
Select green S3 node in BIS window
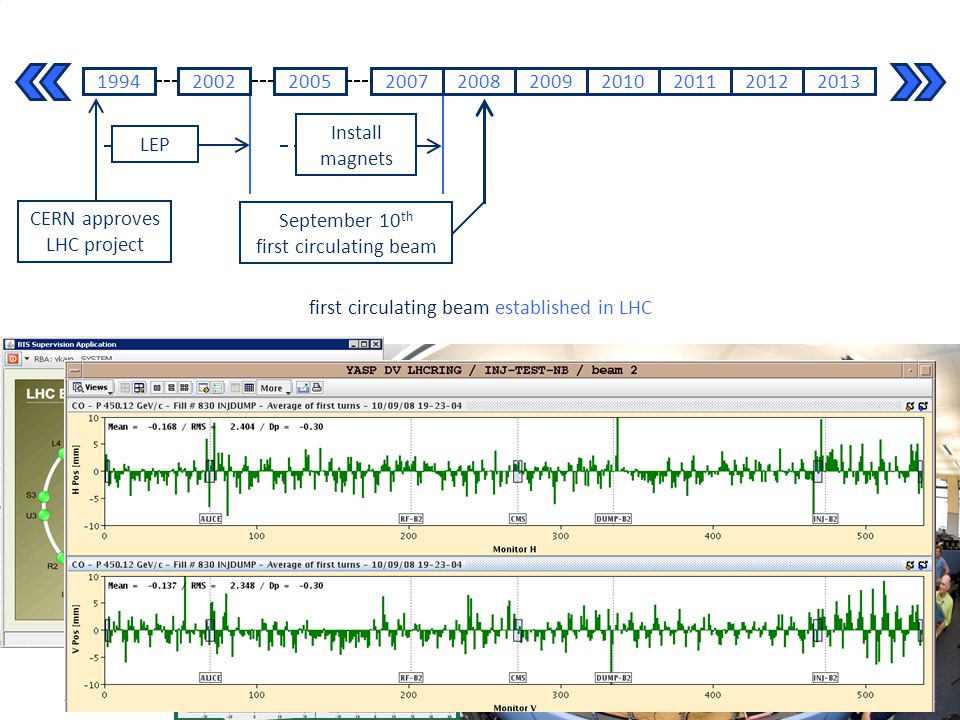(44, 497)
